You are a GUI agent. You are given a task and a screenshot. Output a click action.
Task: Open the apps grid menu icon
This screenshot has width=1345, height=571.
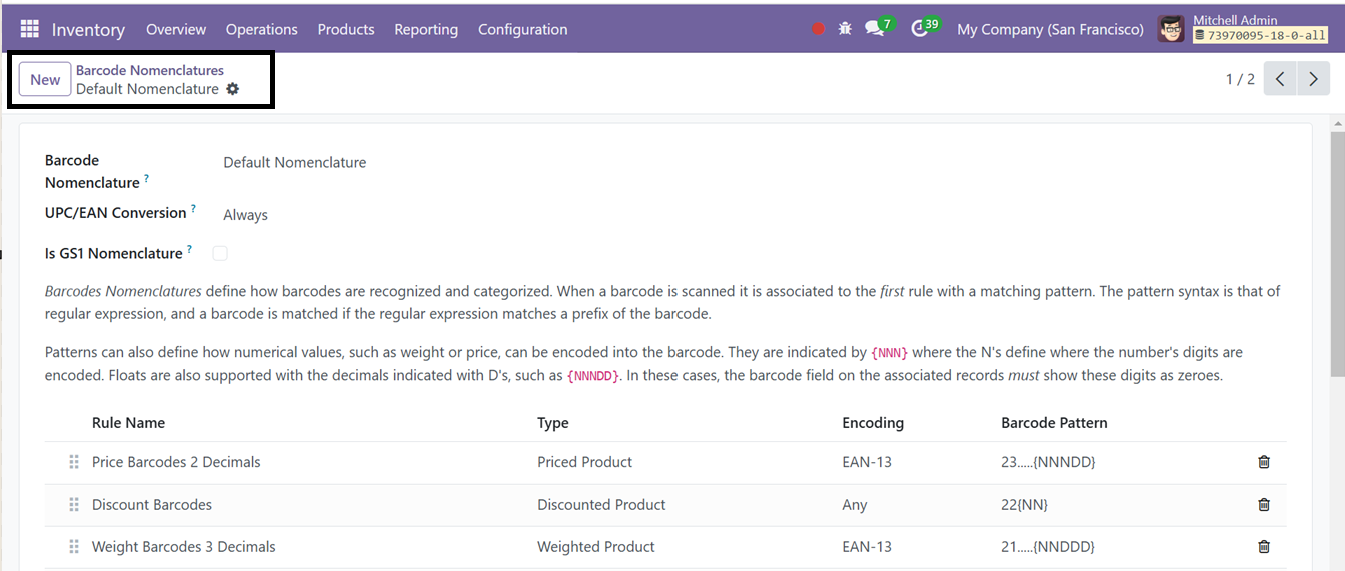coord(29,29)
